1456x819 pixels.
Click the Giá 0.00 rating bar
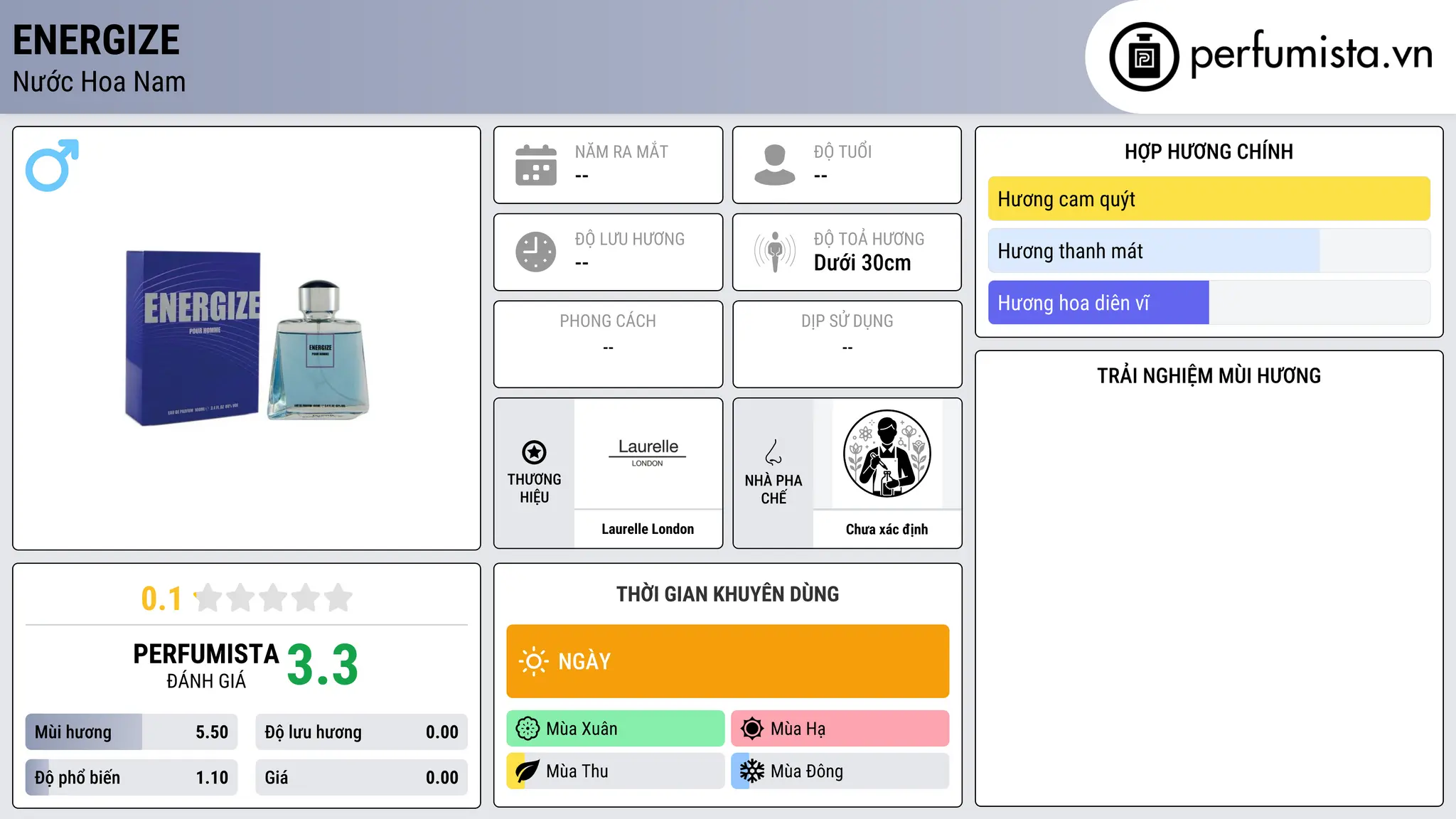click(361, 778)
